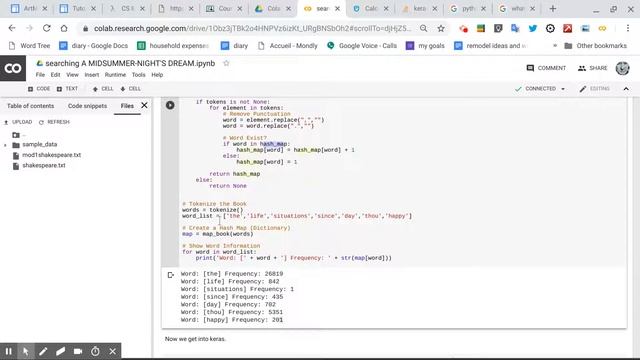The width and height of the screenshot is (640, 360).
Task: Select the recorder cursor tool
Action: click(26, 351)
